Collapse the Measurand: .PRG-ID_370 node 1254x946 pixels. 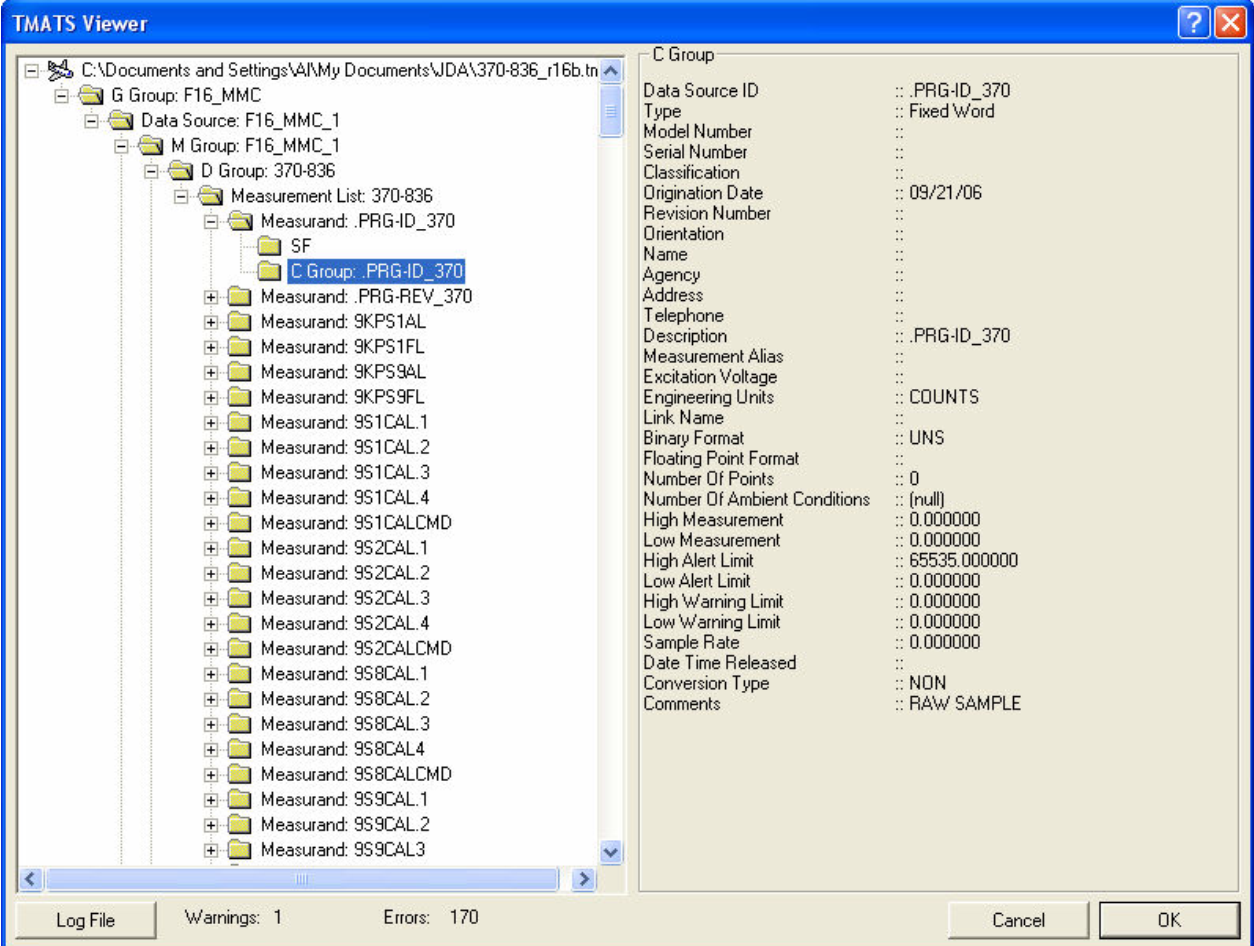(x=211, y=221)
